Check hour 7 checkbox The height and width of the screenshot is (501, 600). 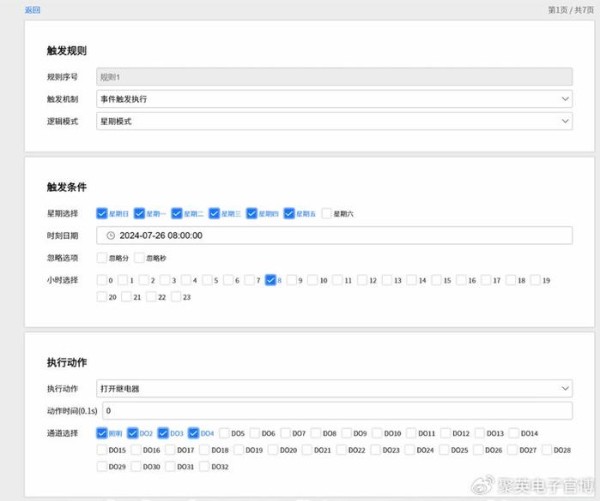[249, 280]
